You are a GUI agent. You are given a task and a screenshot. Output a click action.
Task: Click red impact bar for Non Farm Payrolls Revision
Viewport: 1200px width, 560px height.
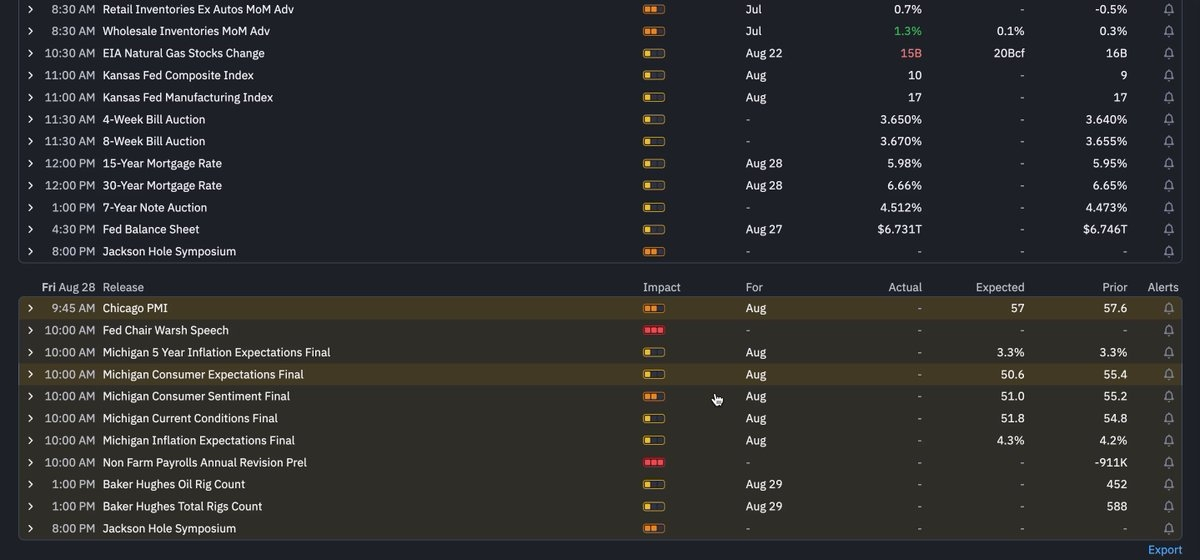pyautogui.click(x=654, y=462)
